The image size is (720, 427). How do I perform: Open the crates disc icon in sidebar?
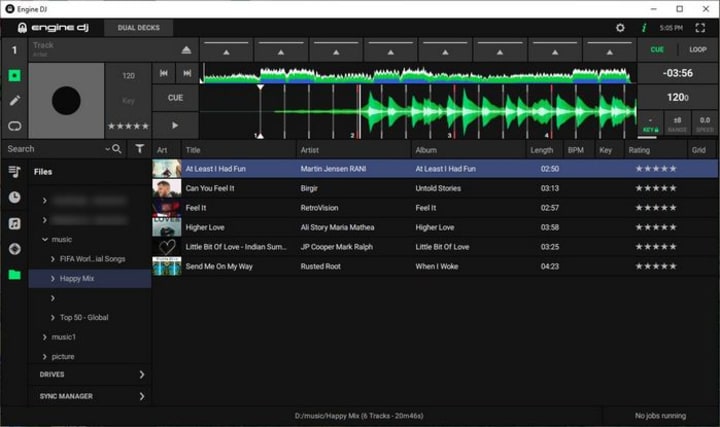click(14, 249)
